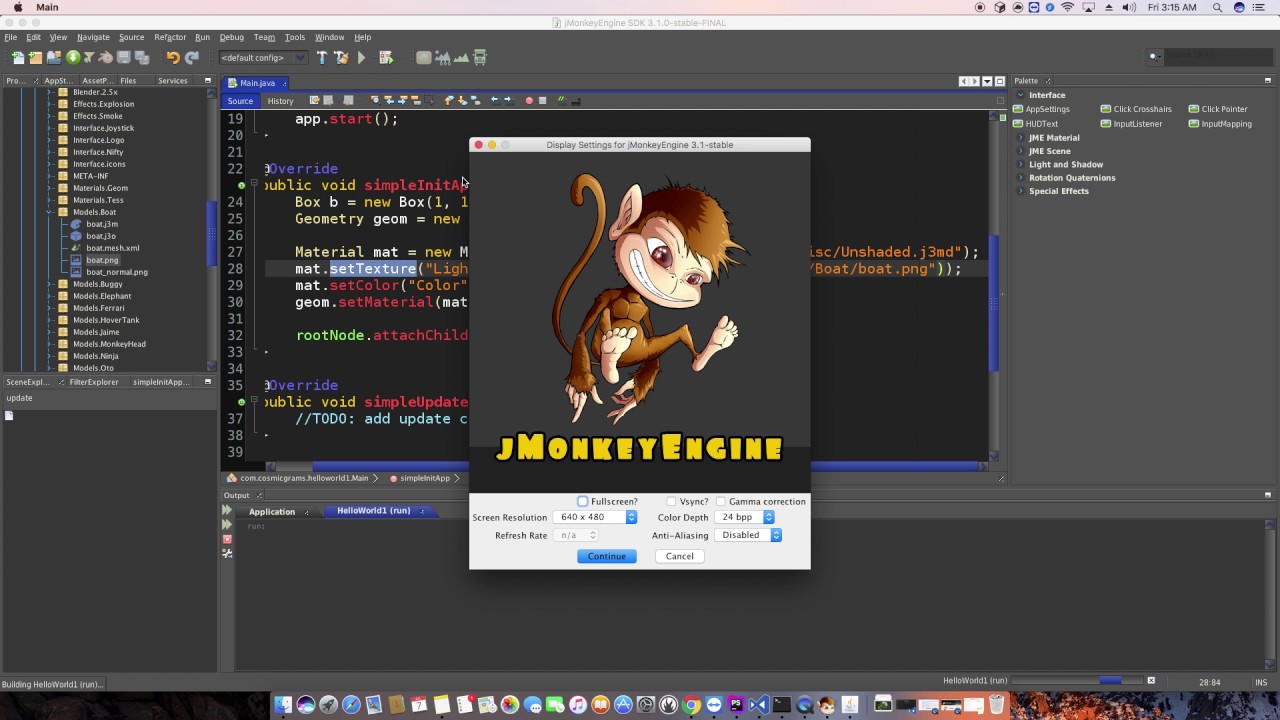This screenshot has width=1280, height=720.
Task: Click the Source view button
Action: point(240,101)
